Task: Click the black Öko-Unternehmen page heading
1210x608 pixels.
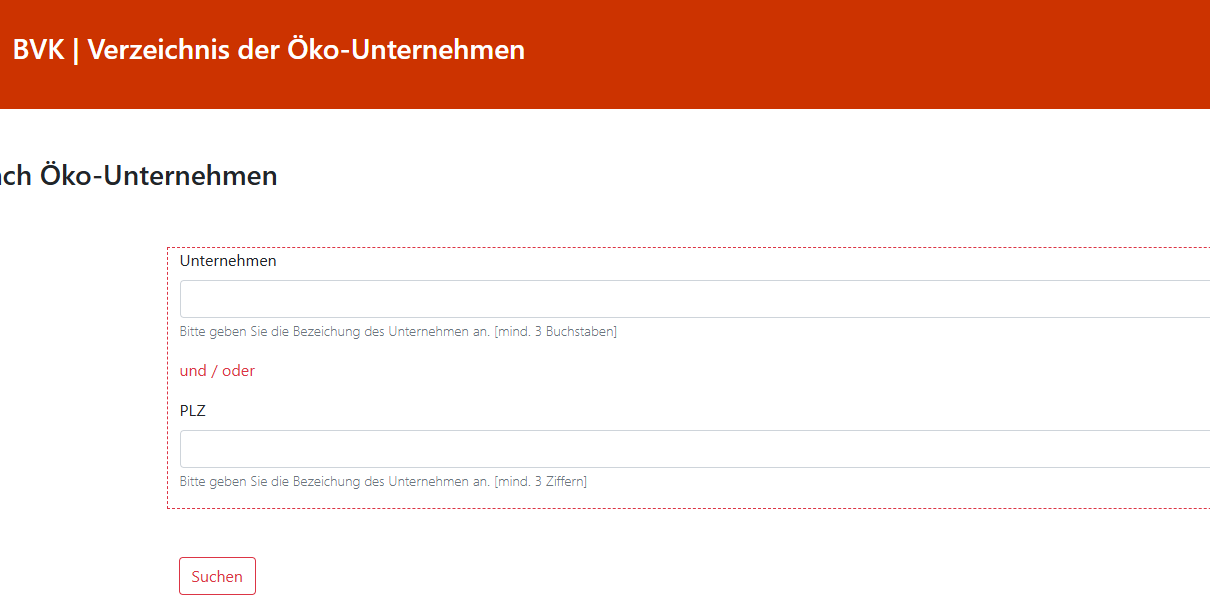Action: pos(158,177)
